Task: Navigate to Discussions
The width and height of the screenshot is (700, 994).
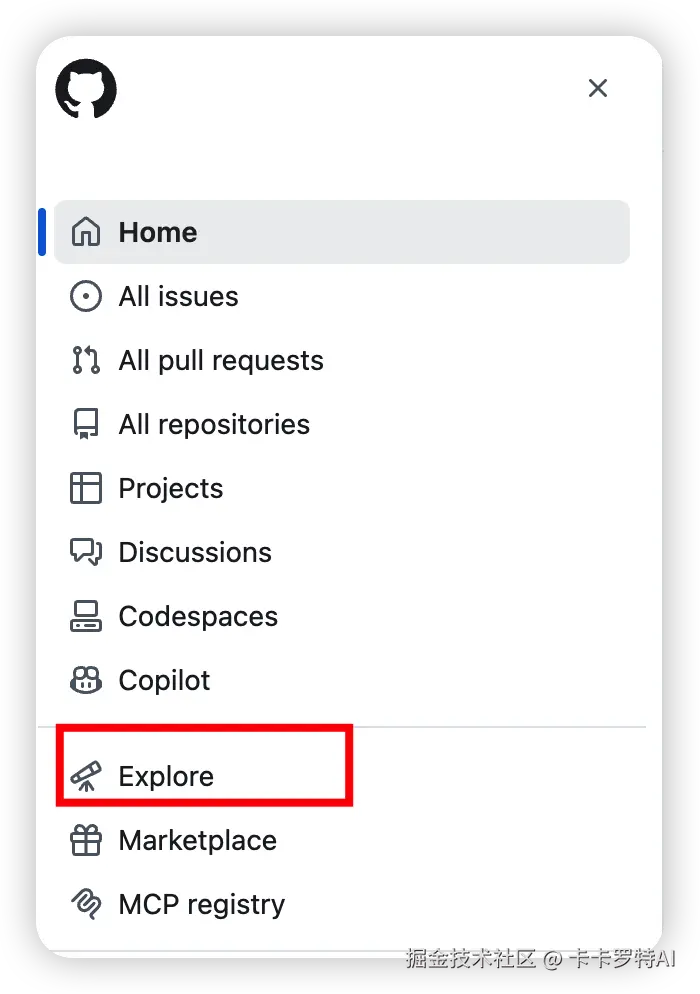Action: pos(342,552)
